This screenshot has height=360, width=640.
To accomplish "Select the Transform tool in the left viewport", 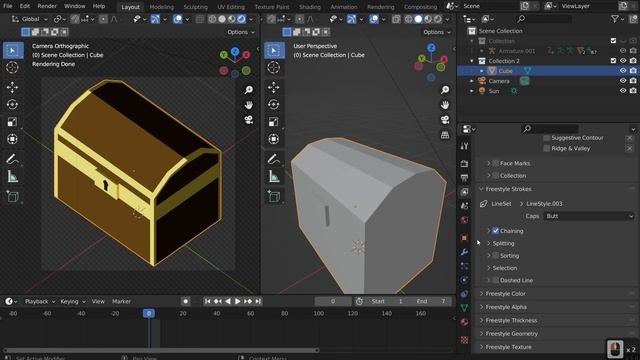I will point(12,139).
